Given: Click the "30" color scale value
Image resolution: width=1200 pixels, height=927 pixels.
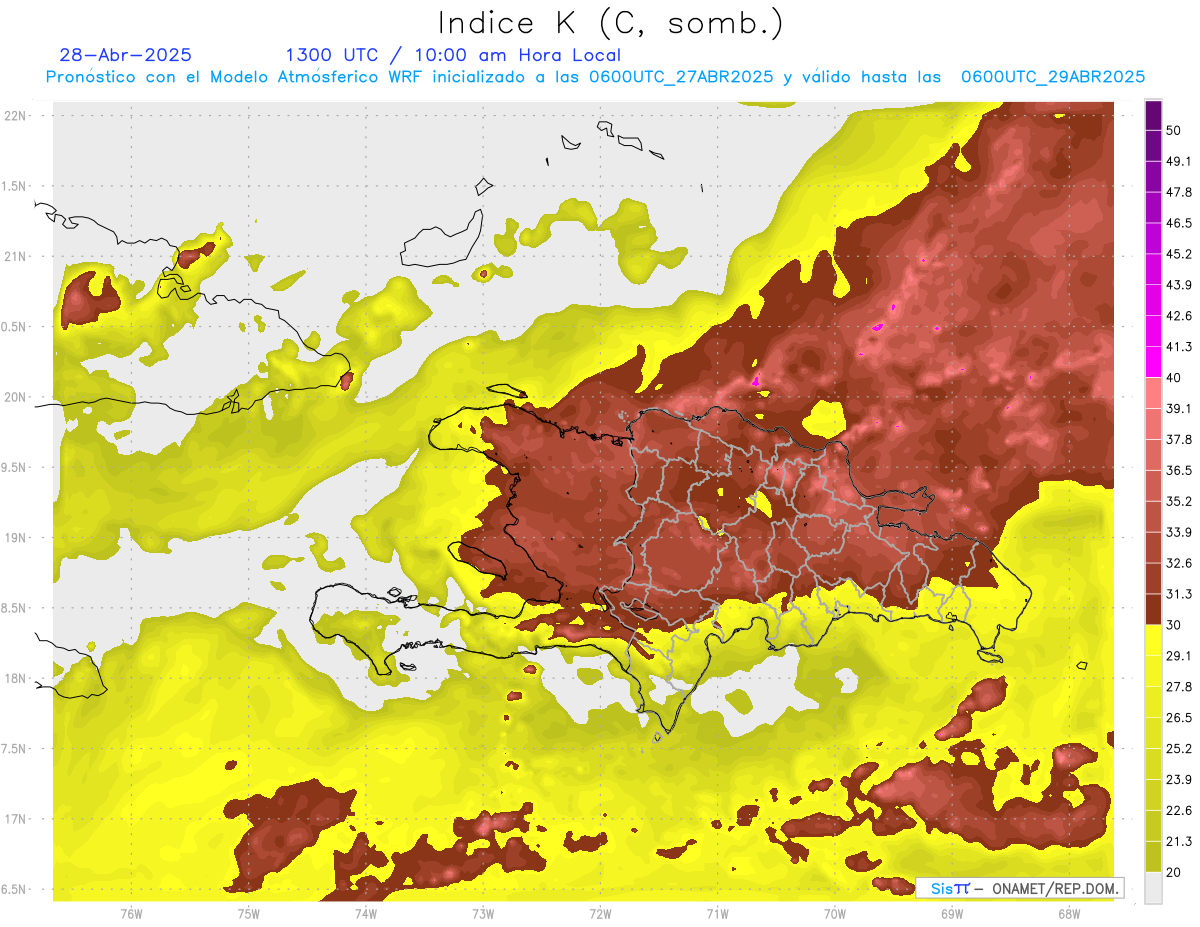Looking at the screenshot, I should click(1174, 625).
